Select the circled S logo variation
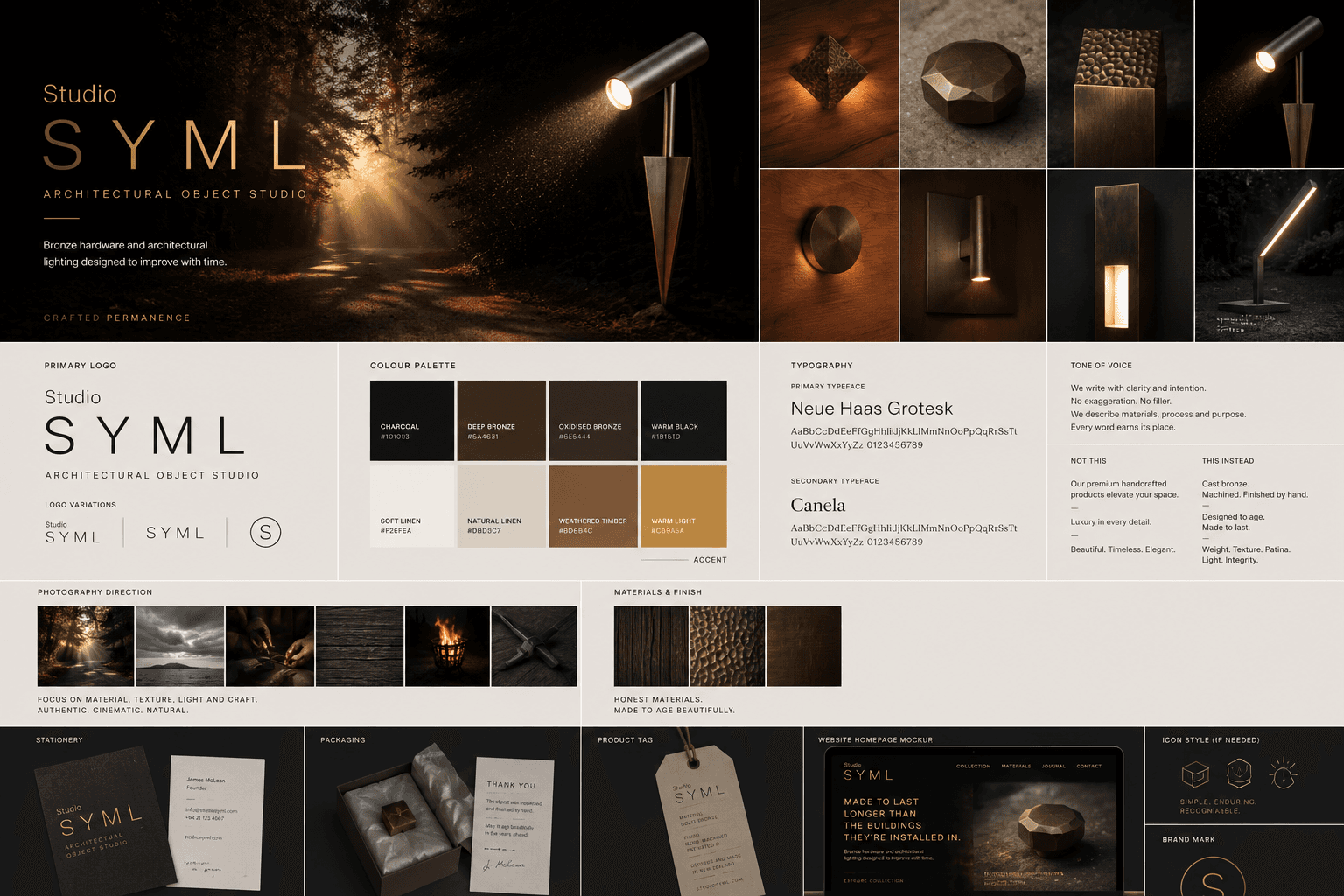This screenshot has width=1344, height=896. (x=265, y=532)
